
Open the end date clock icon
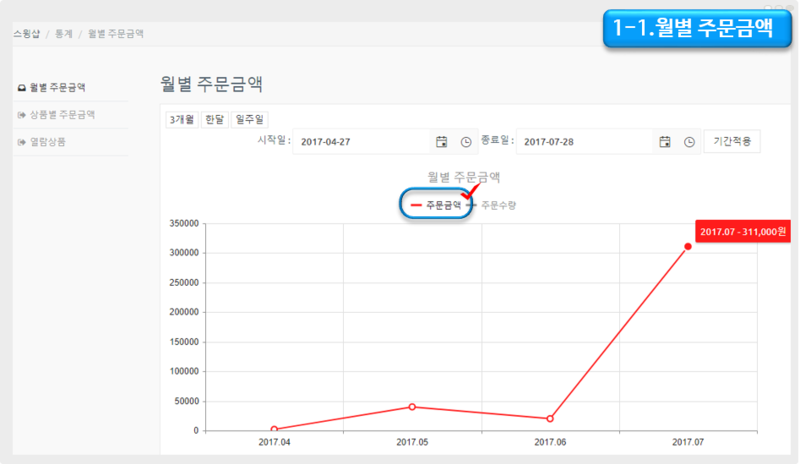689,142
